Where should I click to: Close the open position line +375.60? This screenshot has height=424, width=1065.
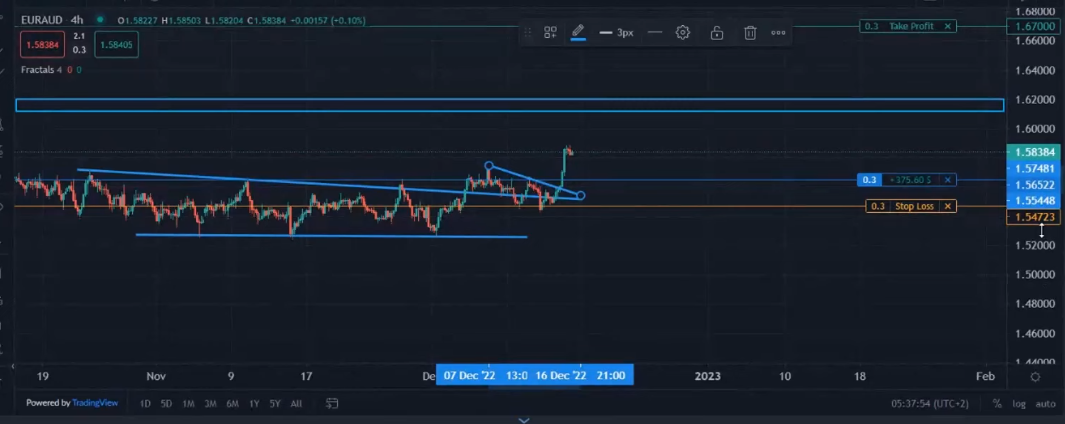click(948, 180)
